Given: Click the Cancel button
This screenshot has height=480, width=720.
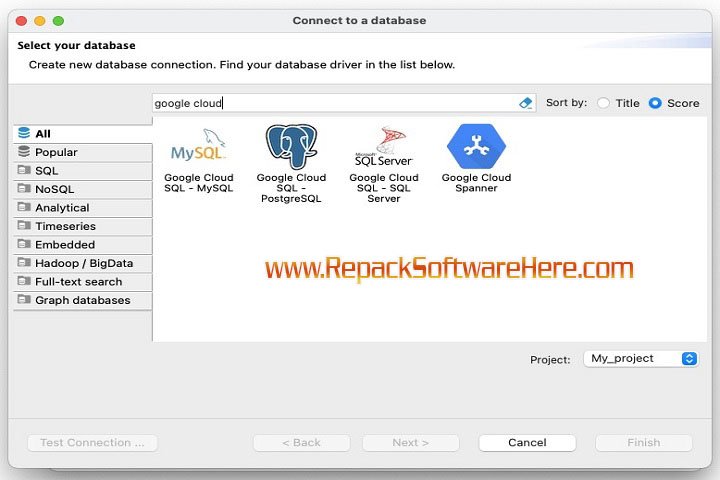Looking at the screenshot, I should pos(527,443).
